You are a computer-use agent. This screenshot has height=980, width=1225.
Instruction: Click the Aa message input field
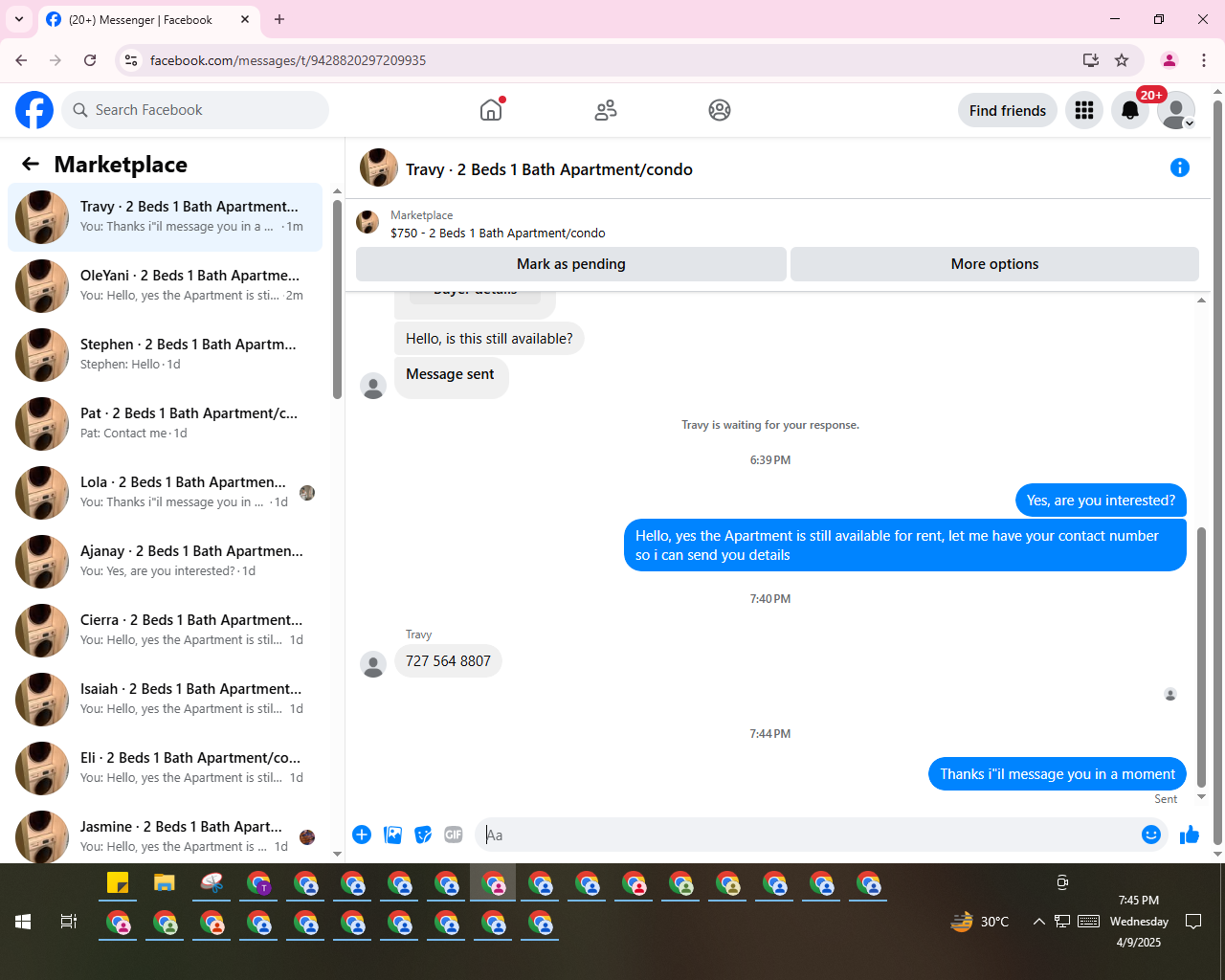click(x=809, y=835)
